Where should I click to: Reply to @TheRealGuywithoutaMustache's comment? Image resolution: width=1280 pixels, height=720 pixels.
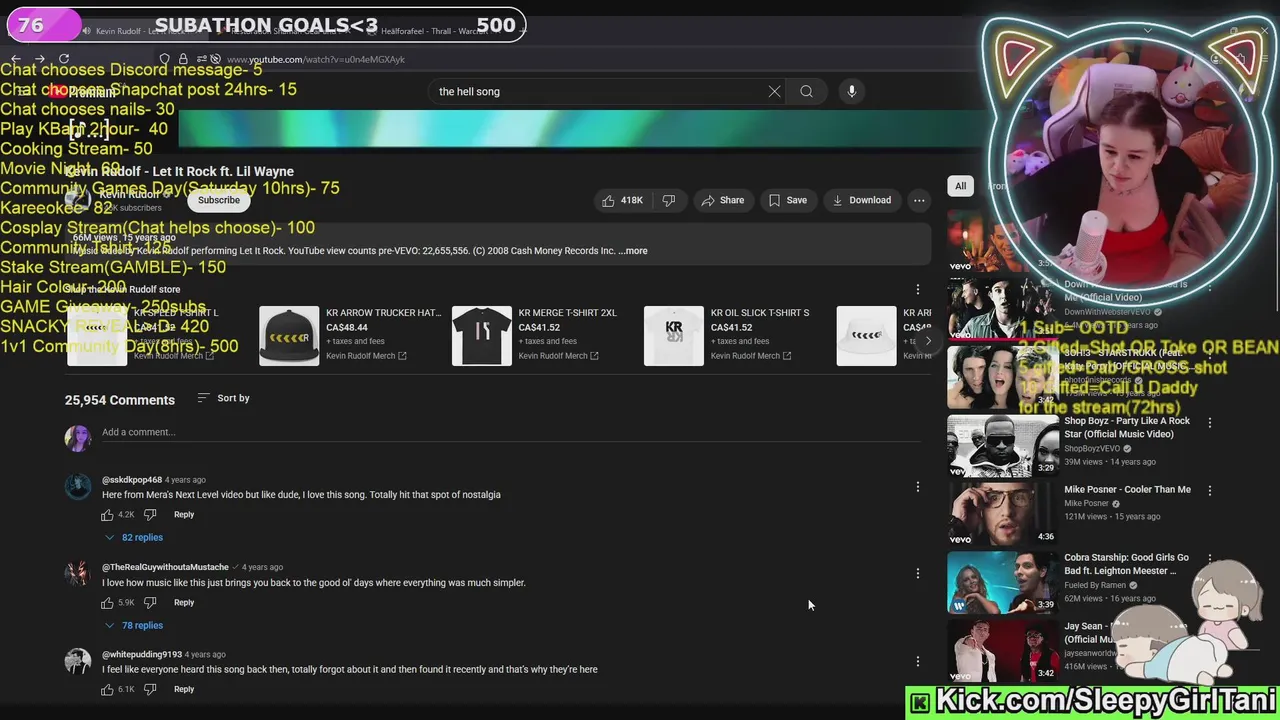click(x=184, y=603)
